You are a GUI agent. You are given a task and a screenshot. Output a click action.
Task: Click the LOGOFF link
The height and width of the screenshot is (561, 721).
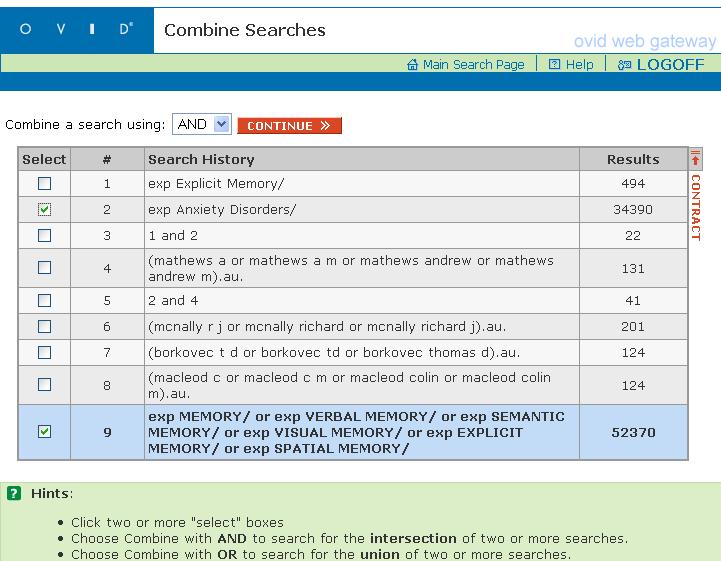coord(670,64)
